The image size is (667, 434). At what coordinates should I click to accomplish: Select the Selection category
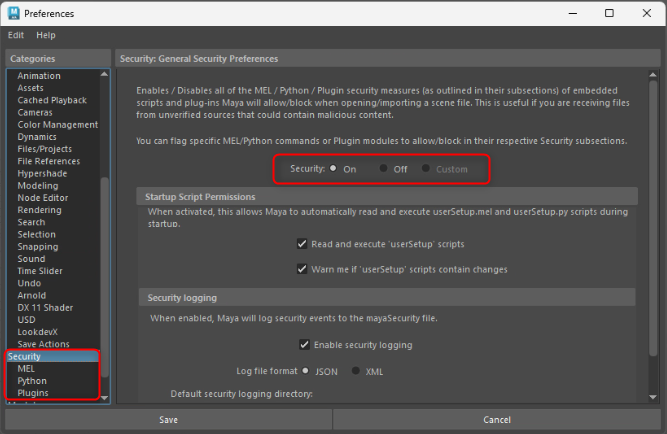[36, 235]
